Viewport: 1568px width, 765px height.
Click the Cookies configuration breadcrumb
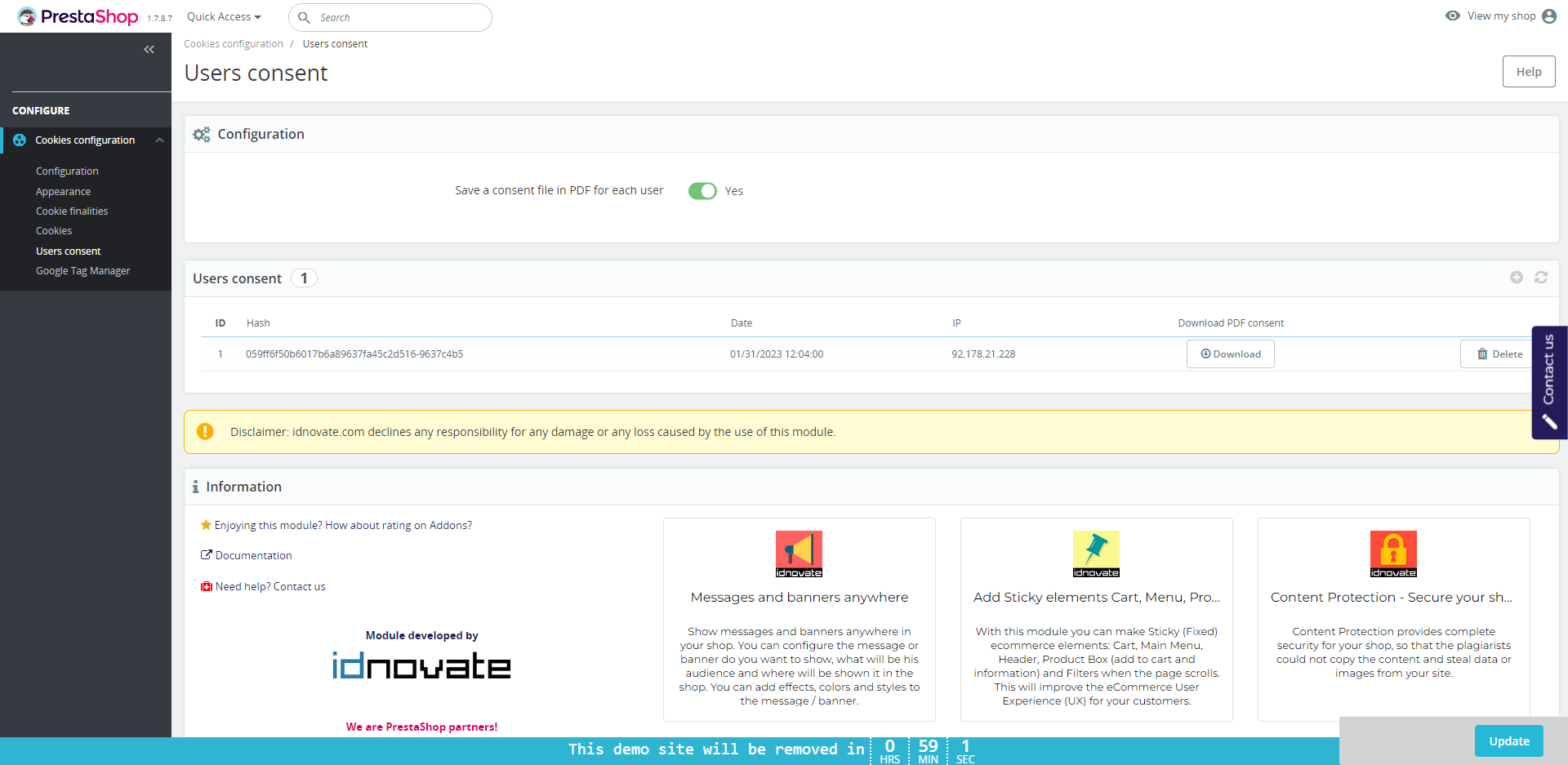[x=234, y=44]
